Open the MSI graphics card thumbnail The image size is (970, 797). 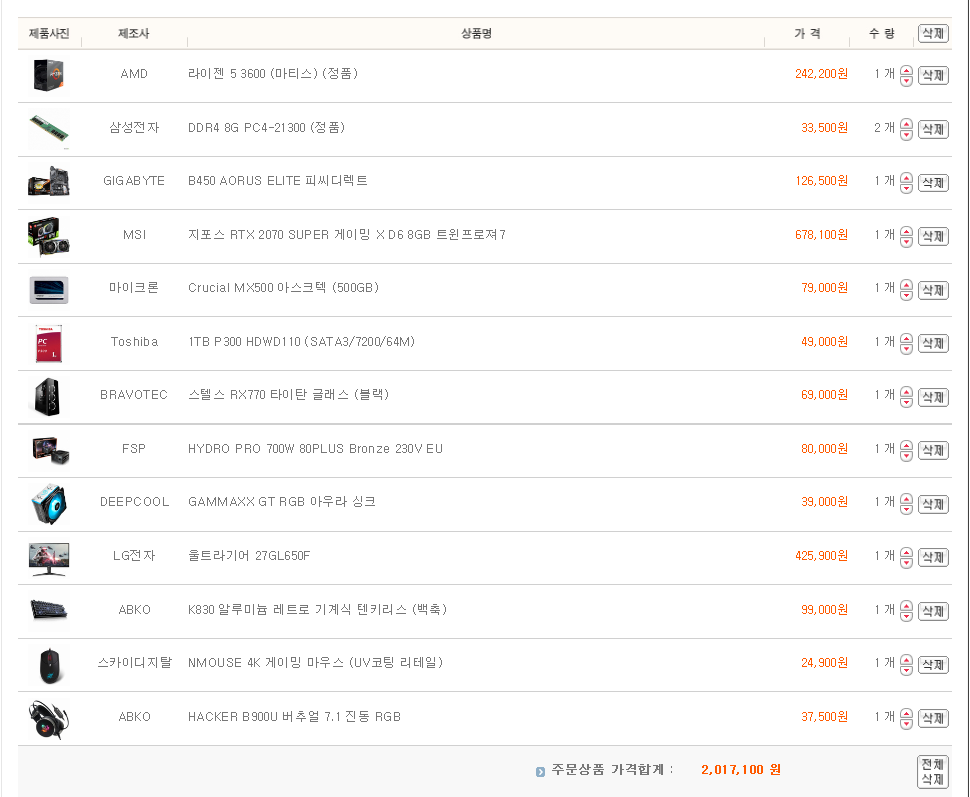pos(49,236)
